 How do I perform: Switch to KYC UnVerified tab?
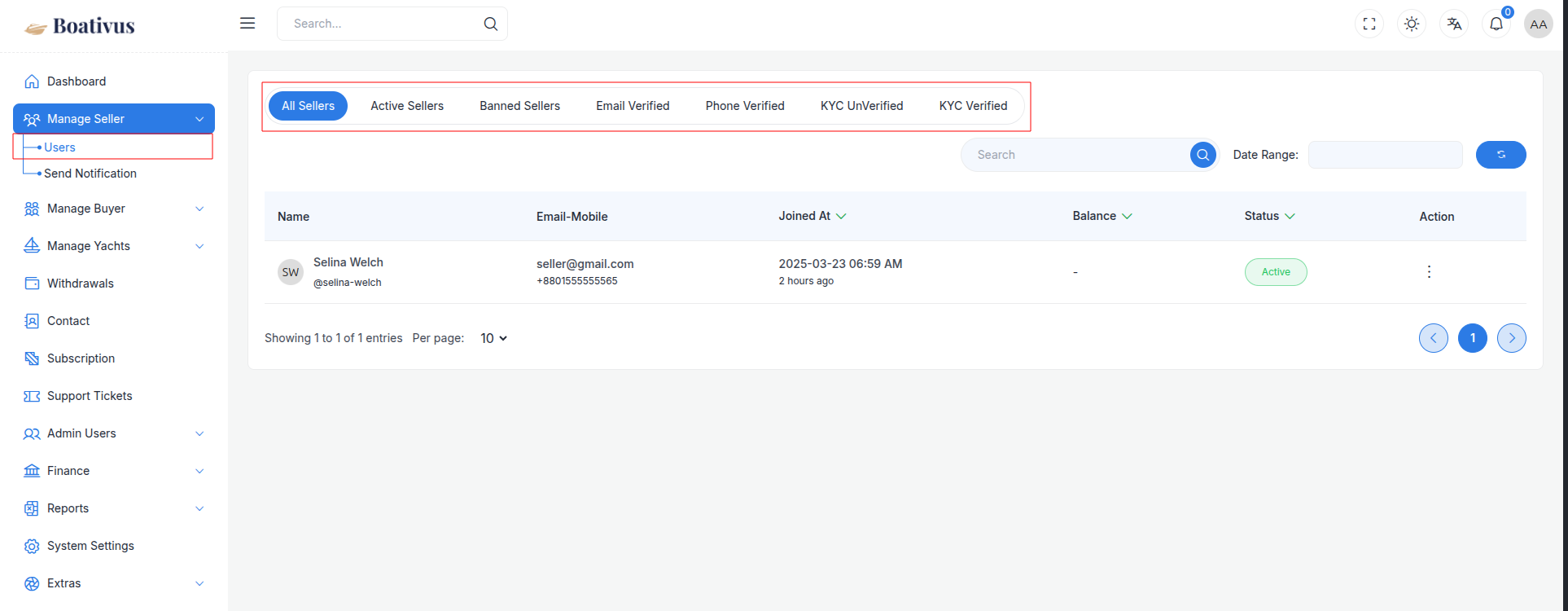tap(861, 106)
